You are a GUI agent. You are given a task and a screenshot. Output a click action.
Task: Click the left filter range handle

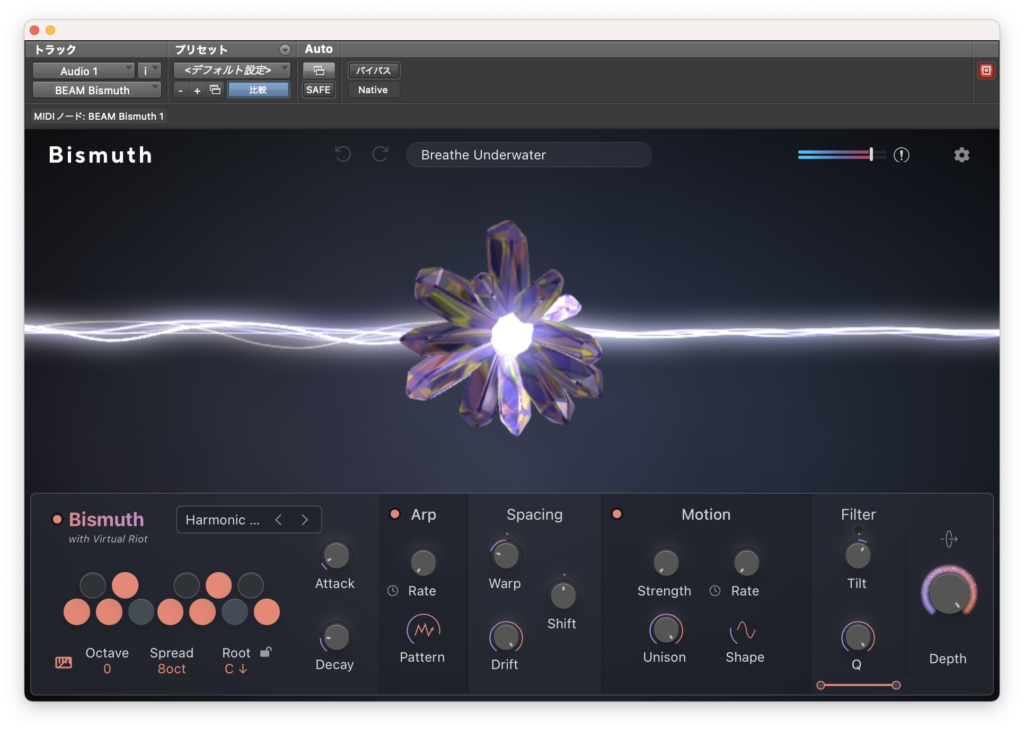pyautogui.click(x=821, y=685)
